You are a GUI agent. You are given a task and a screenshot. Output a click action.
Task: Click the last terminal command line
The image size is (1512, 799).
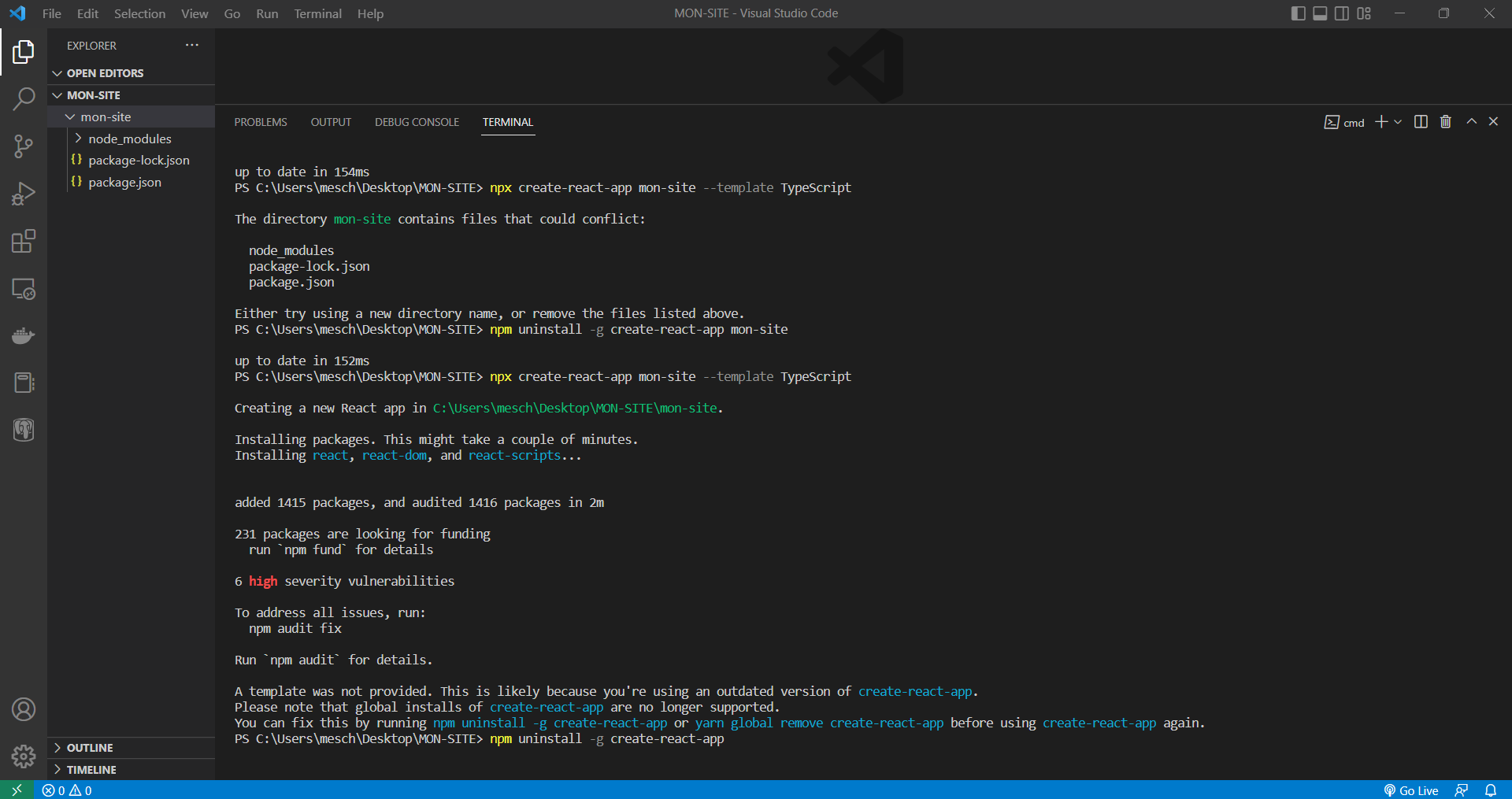coord(479,738)
